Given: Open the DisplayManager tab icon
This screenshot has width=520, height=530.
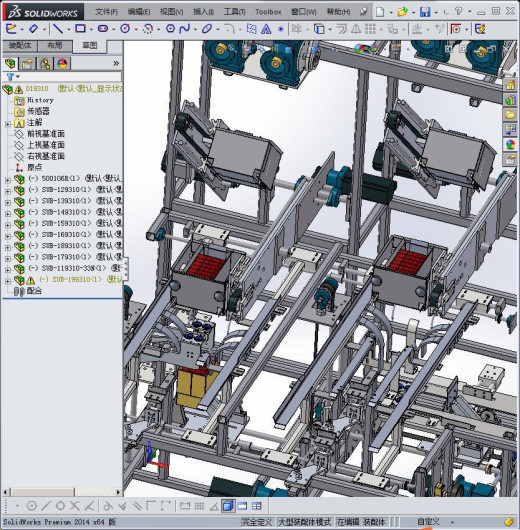Looking at the screenshot, I should tap(62, 64).
